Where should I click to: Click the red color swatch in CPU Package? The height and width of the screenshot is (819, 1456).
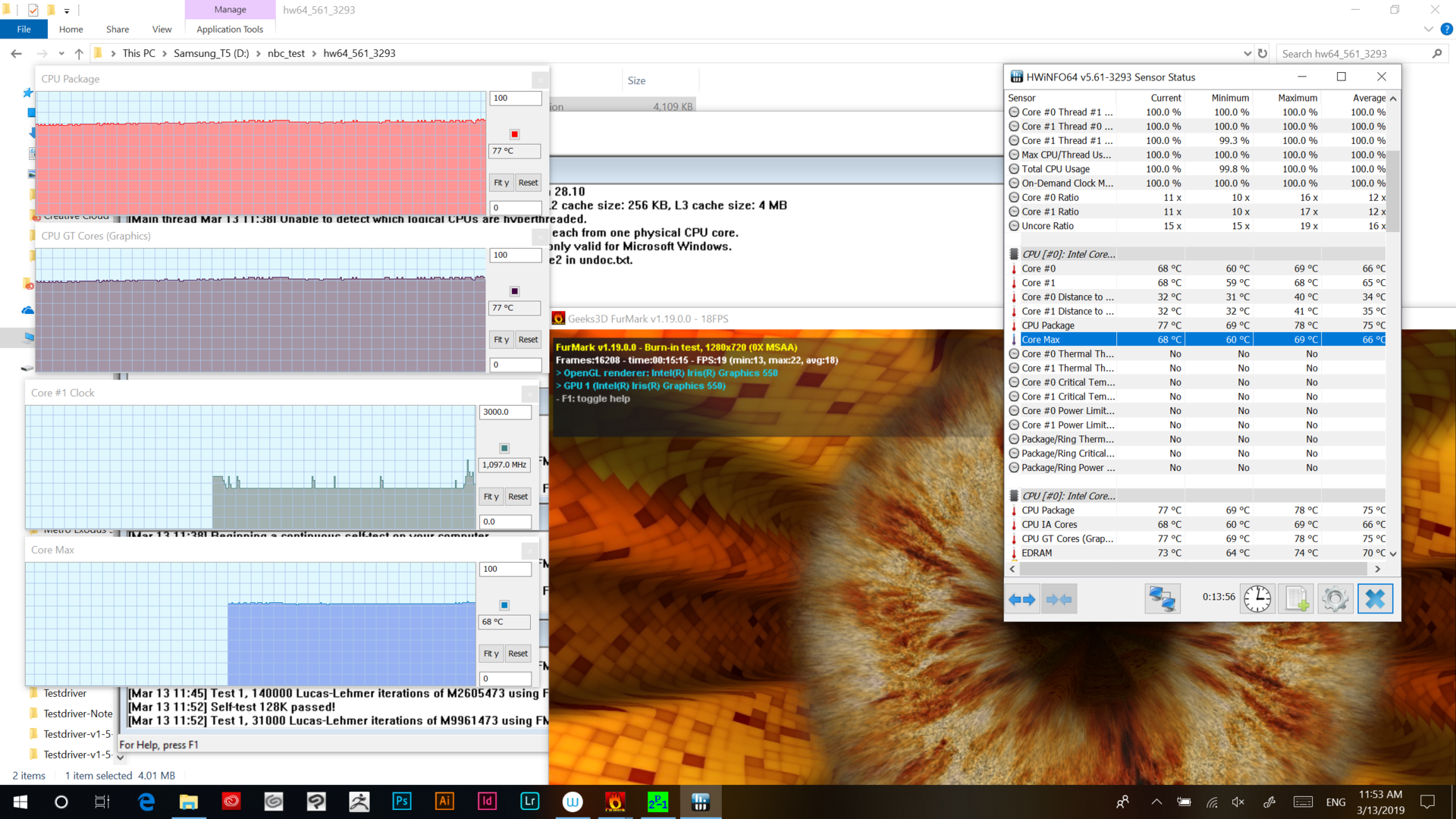click(x=514, y=134)
